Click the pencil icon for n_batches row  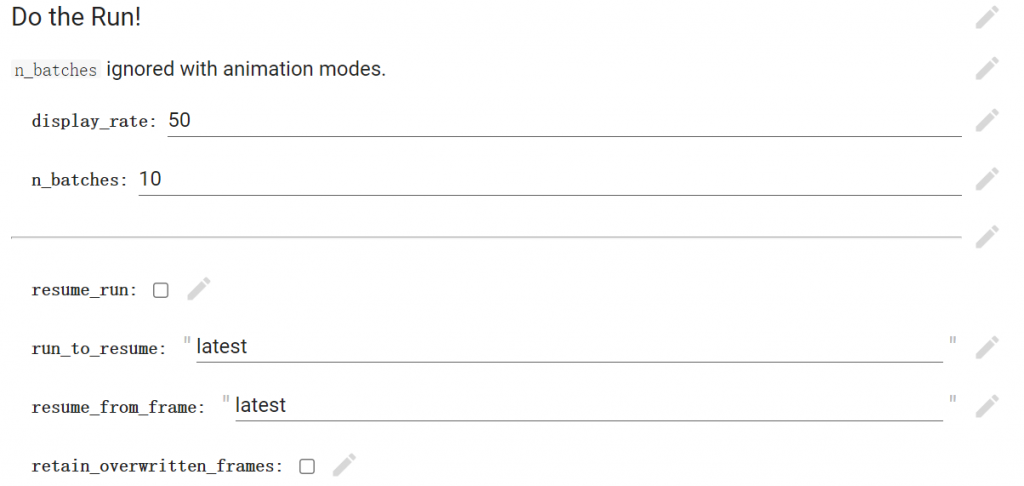[987, 179]
